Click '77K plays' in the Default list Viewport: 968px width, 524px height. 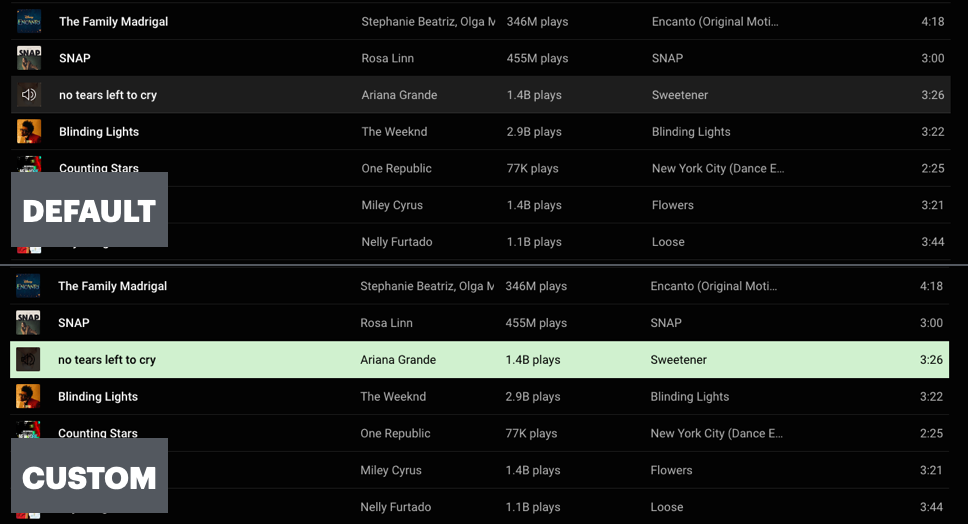coord(532,168)
